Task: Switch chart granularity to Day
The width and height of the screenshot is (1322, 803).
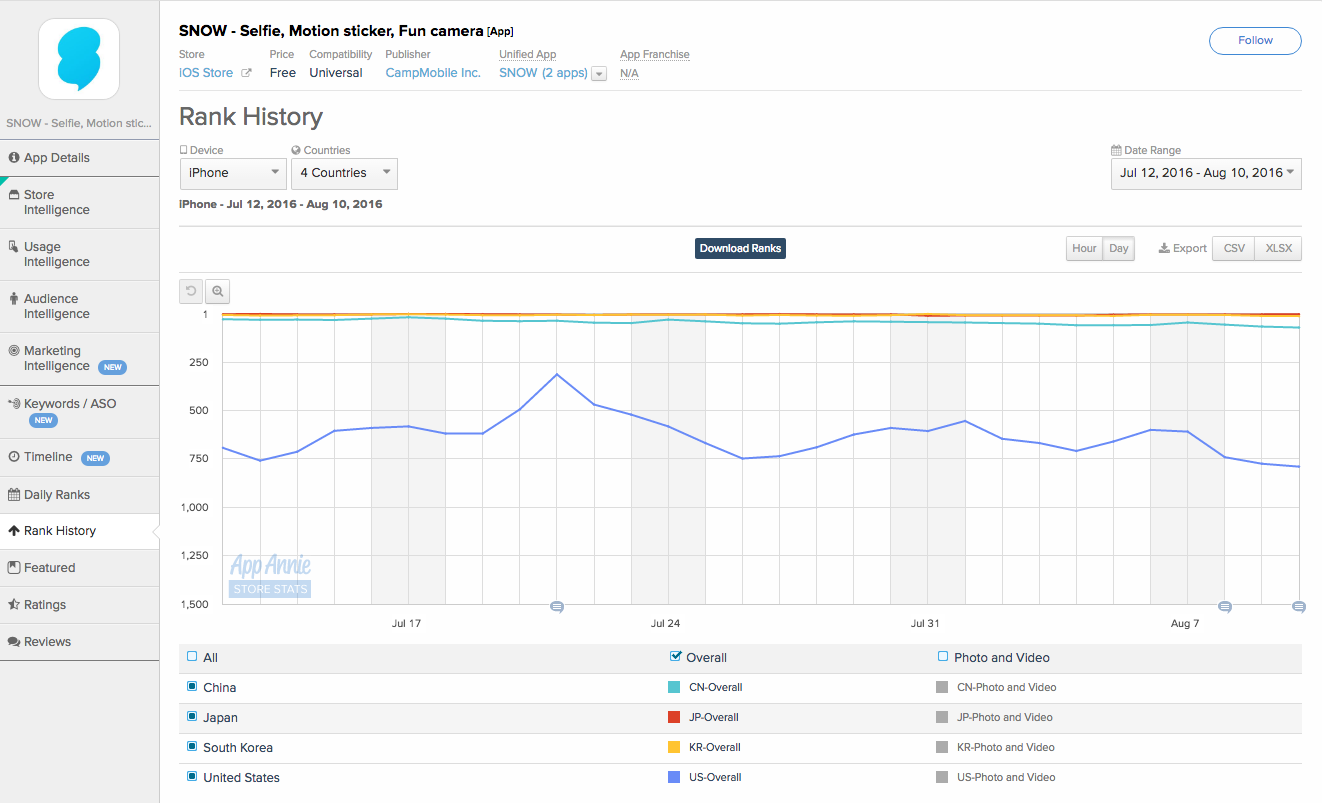Action: (x=1119, y=248)
